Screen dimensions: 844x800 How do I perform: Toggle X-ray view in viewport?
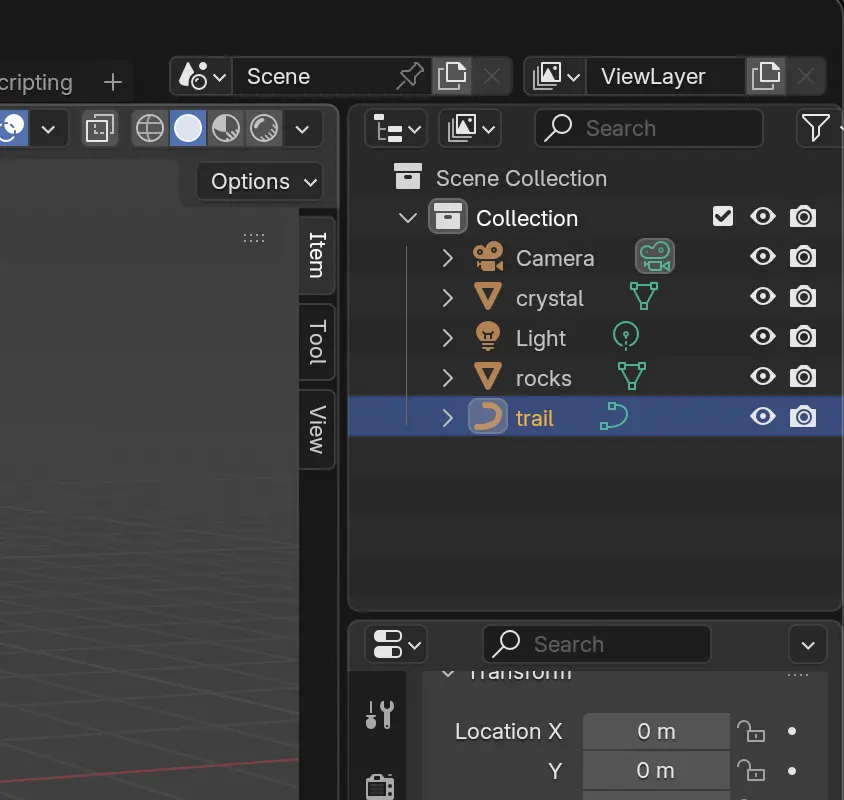click(x=100, y=128)
